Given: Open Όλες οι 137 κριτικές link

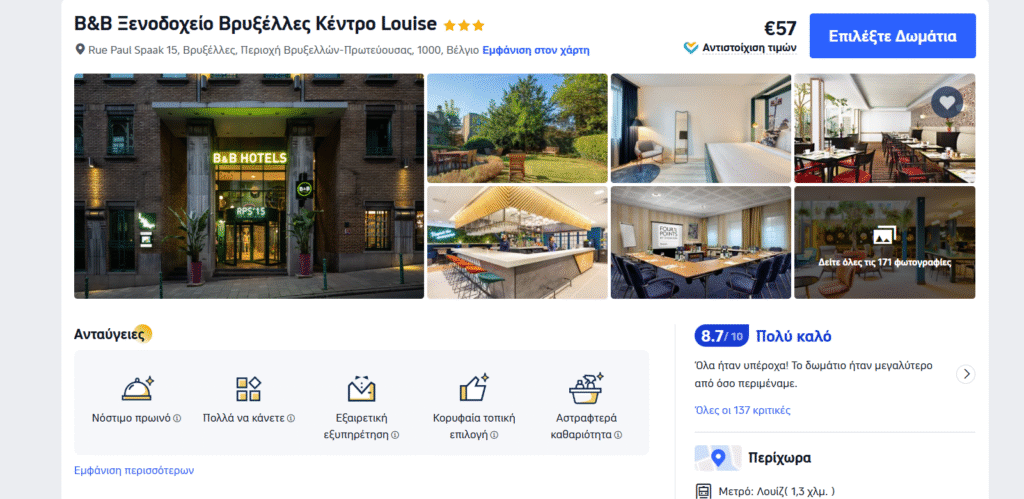Looking at the screenshot, I should (x=743, y=410).
